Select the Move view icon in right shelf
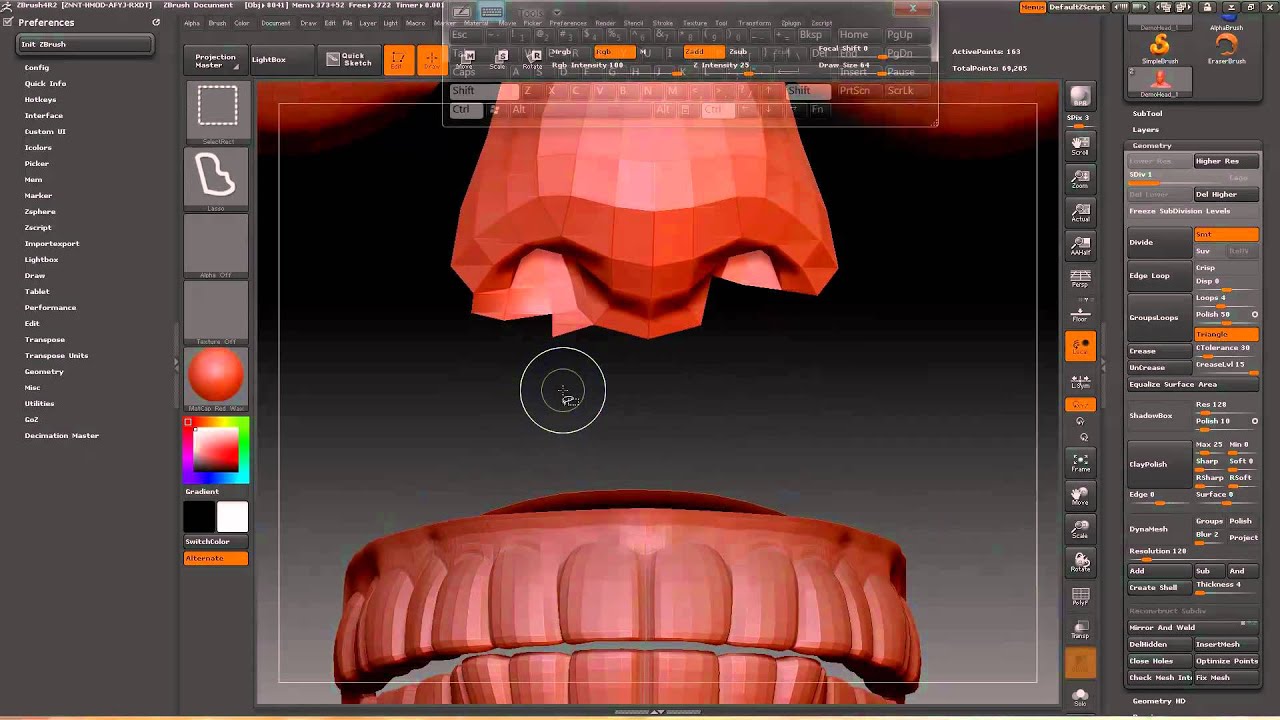 (1080, 496)
